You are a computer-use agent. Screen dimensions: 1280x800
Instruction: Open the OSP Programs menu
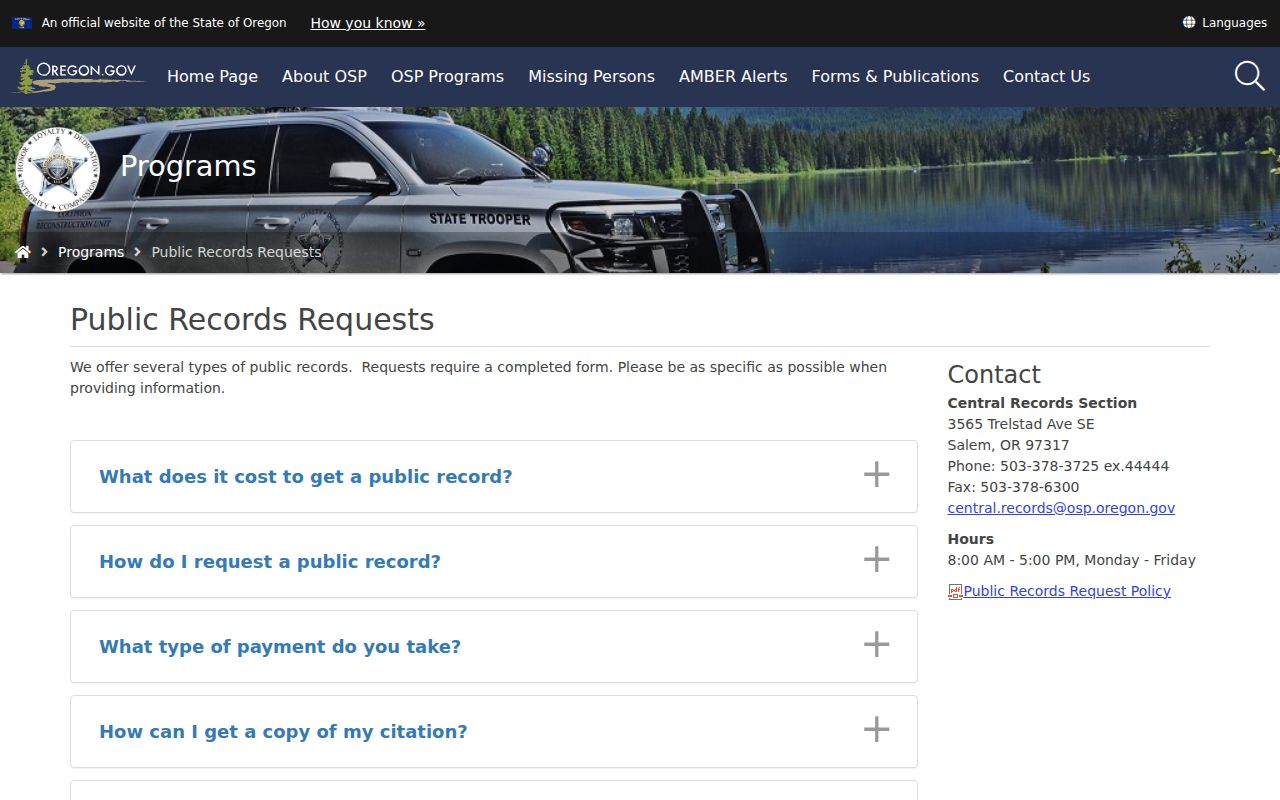click(x=447, y=76)
